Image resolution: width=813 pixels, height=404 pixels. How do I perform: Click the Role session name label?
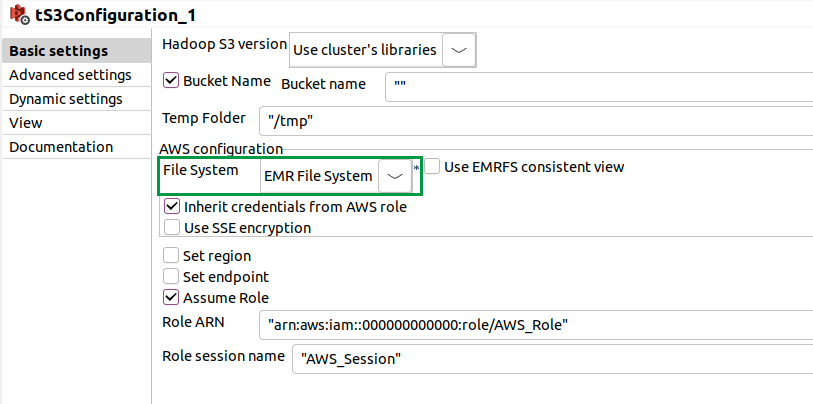[x=223, y=356]
